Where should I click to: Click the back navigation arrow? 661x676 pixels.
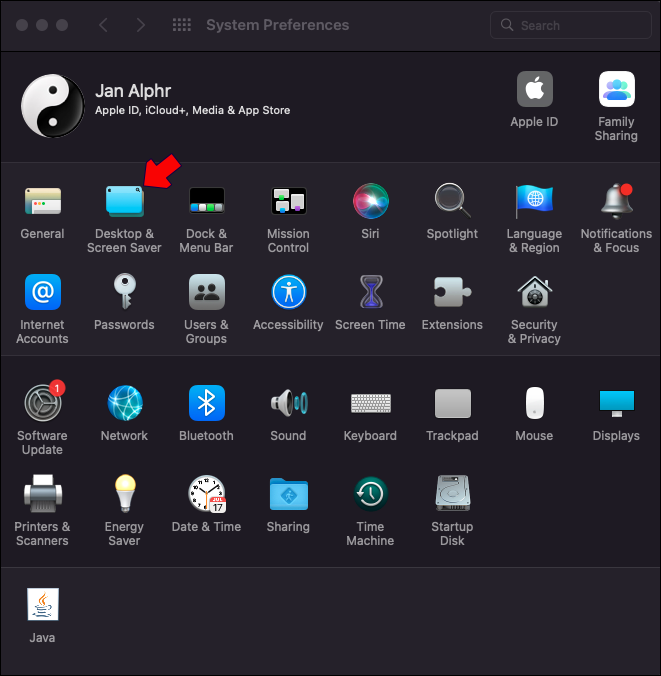[x=103, y=25]
